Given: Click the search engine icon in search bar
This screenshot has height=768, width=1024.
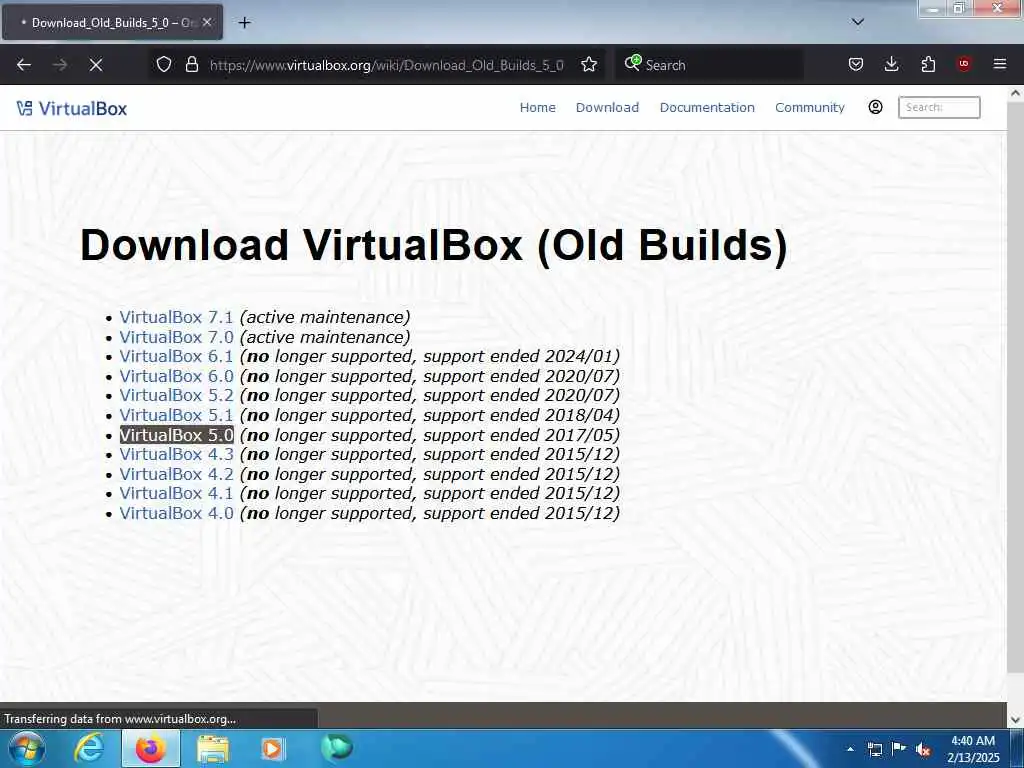Looking at the screenshot, I should 633,63.
